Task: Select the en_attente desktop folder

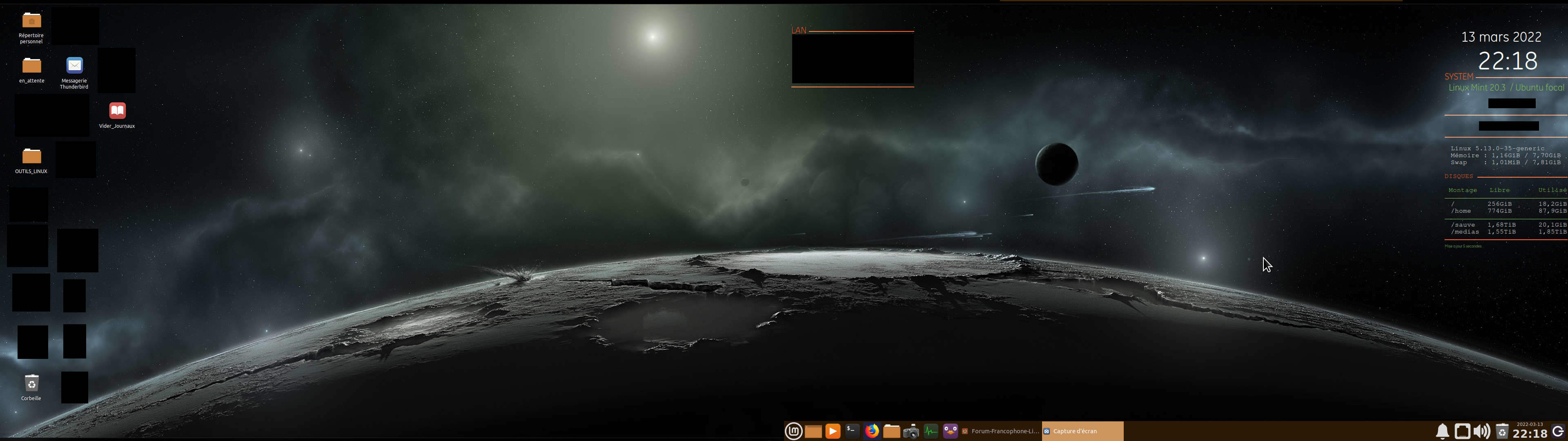Action: click(31, 70)
